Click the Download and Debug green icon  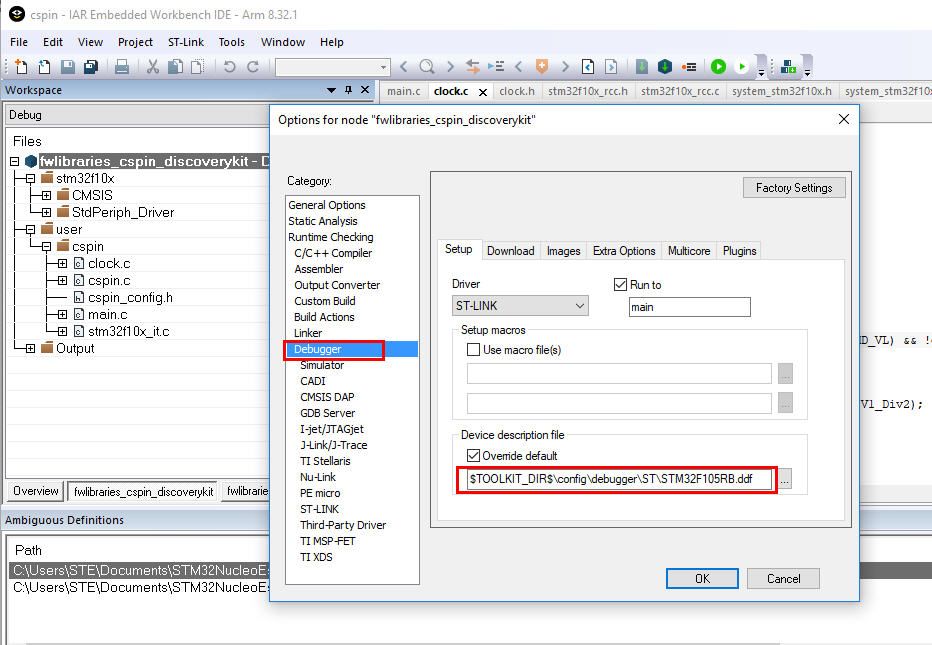click(718, 67)
